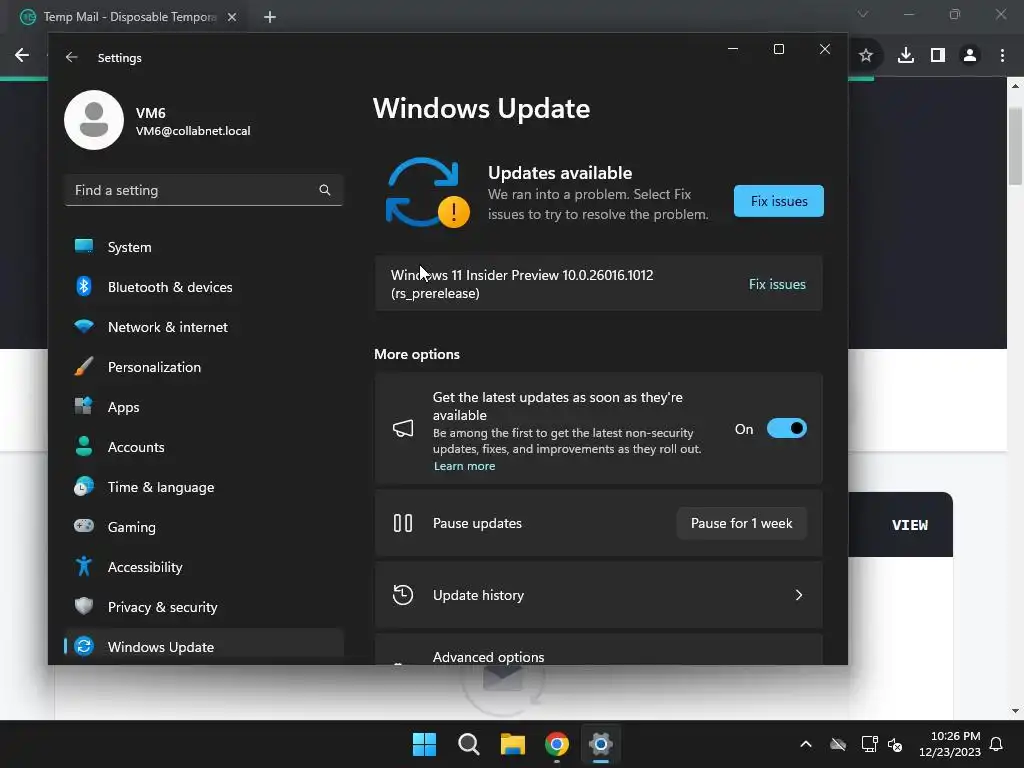Open Chrome tab search dropdown arrow

coord(863,14)
